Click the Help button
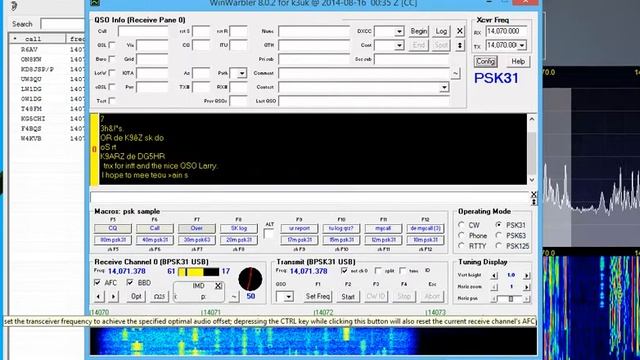640x360 pixels. pyautogui.click(x=518, y=62)
